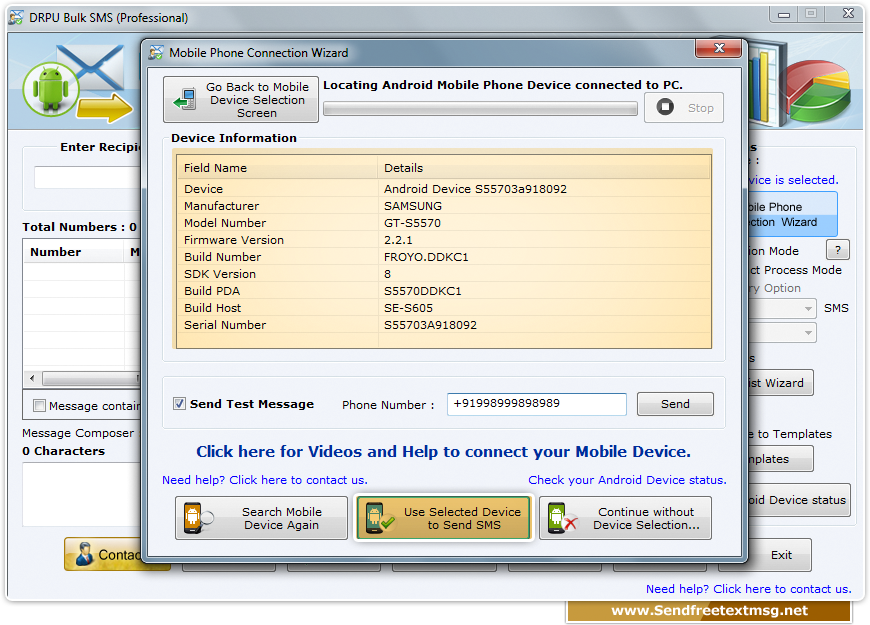This screenshot has width=870, height=625.
Task: Click the Android robot logo in main window
Action: coord(51,89)
